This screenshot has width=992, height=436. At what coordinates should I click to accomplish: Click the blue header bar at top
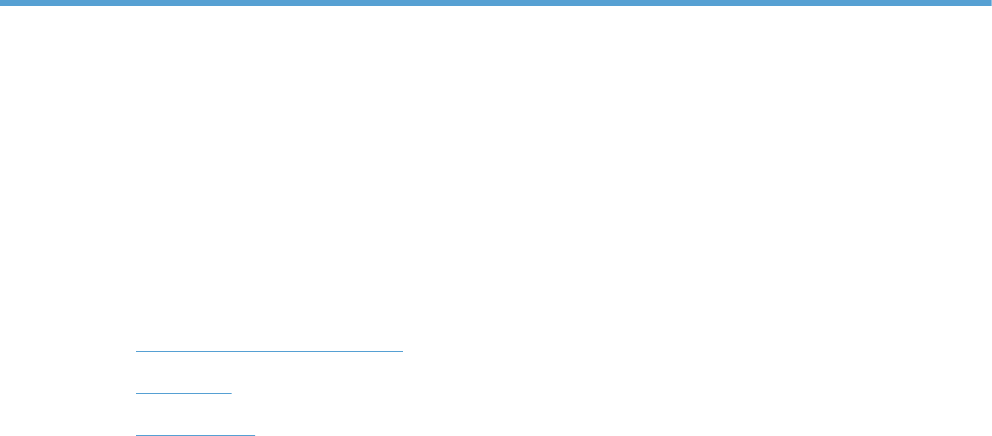coord(496,3)
